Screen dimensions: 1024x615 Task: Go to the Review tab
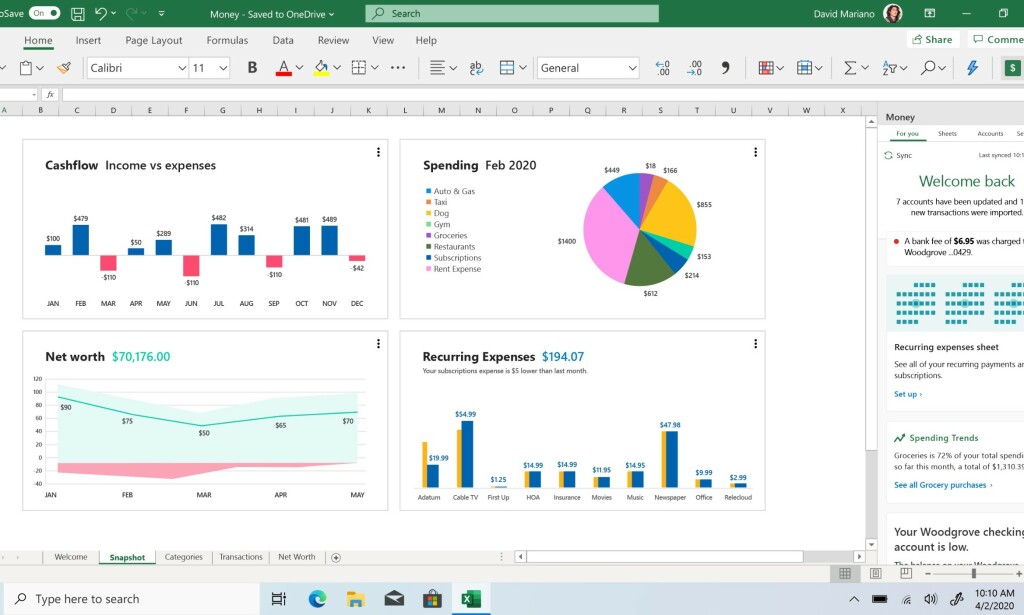pyautogui.click(x=333, y=40)
